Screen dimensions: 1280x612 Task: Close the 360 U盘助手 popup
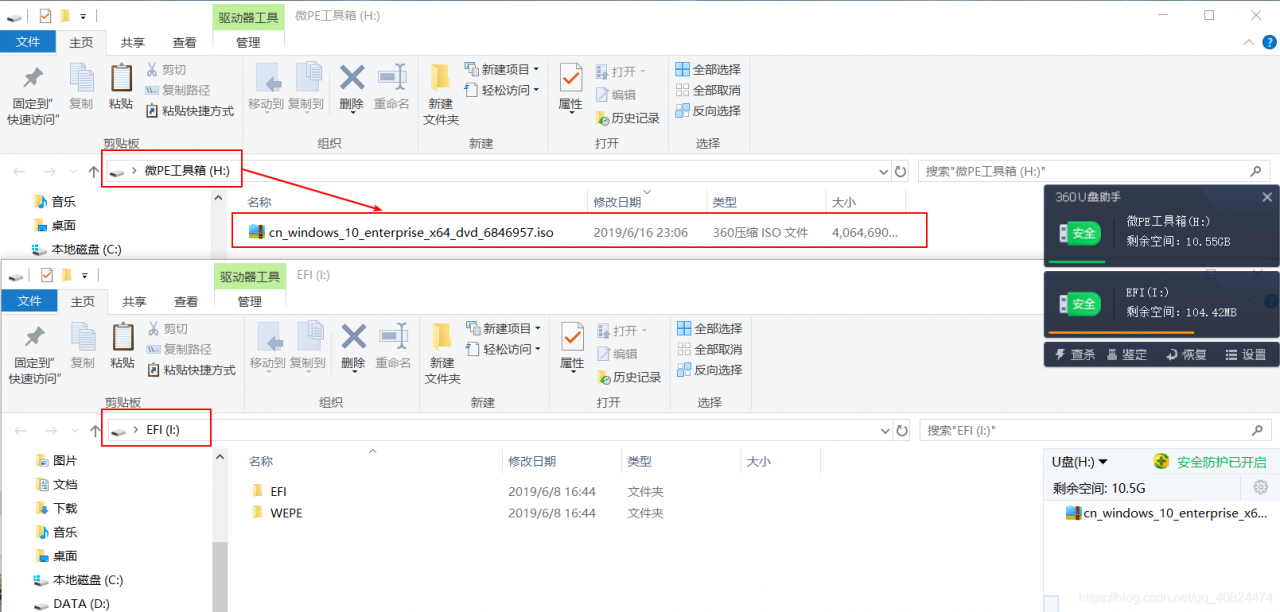tap(1267, 197)
